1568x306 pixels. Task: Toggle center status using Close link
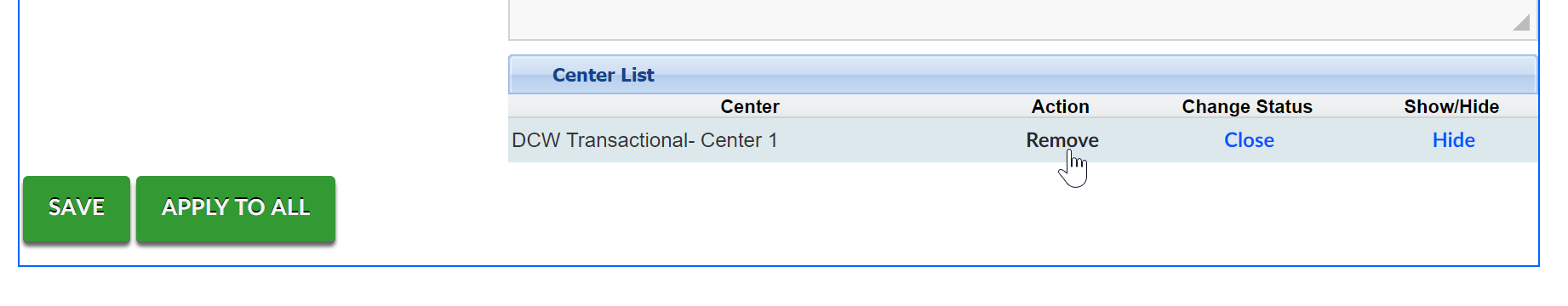(1249, 140)
